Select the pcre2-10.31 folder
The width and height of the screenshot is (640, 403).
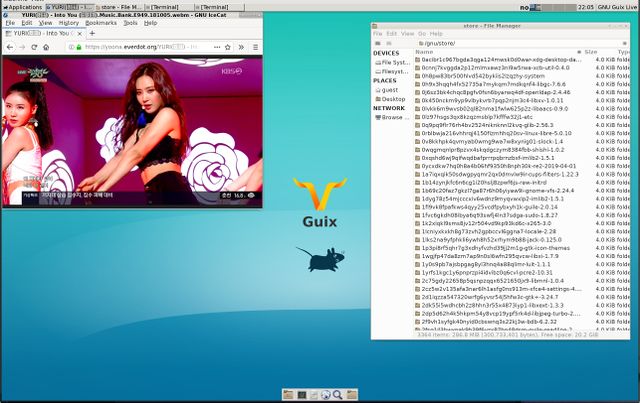tap(522, 272)
